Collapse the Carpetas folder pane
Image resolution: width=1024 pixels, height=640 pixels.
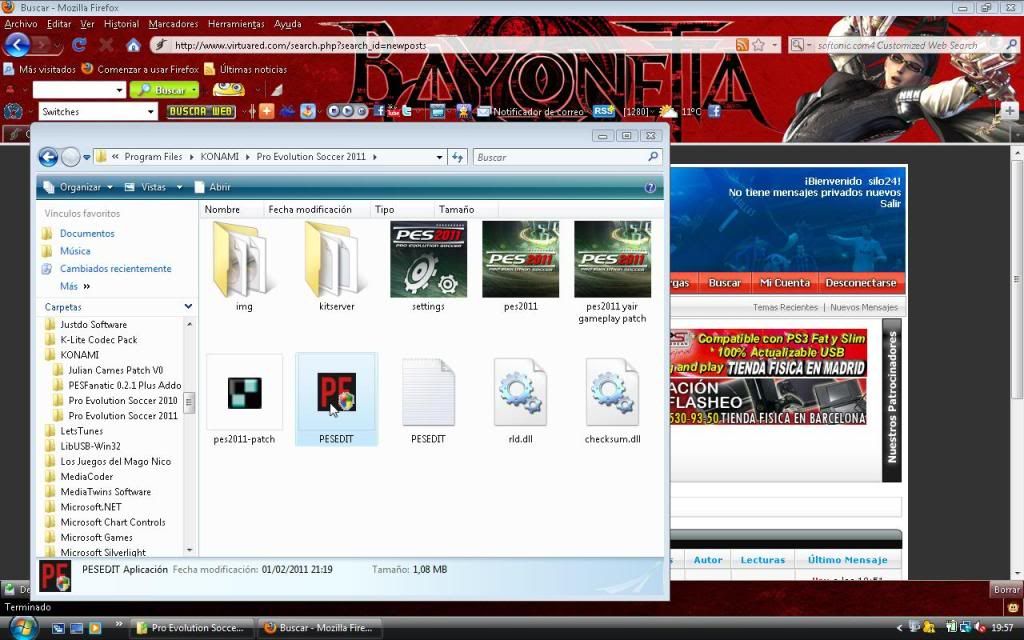coord(188,307)
